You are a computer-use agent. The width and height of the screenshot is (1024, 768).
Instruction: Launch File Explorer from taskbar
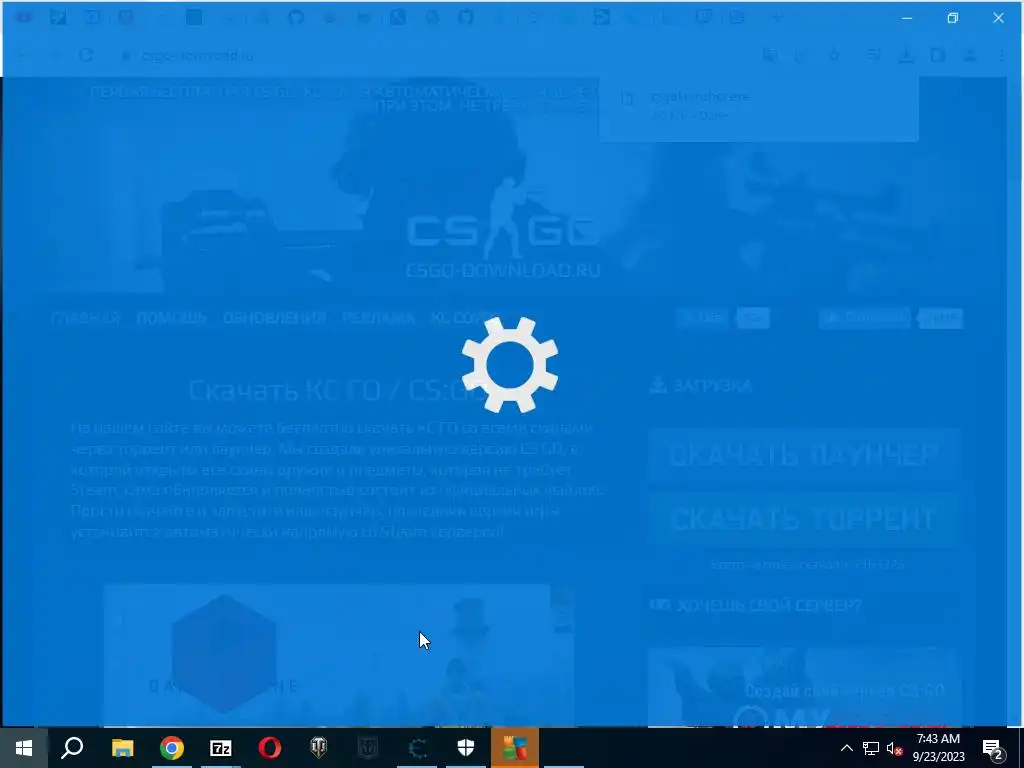click(122, 748)
